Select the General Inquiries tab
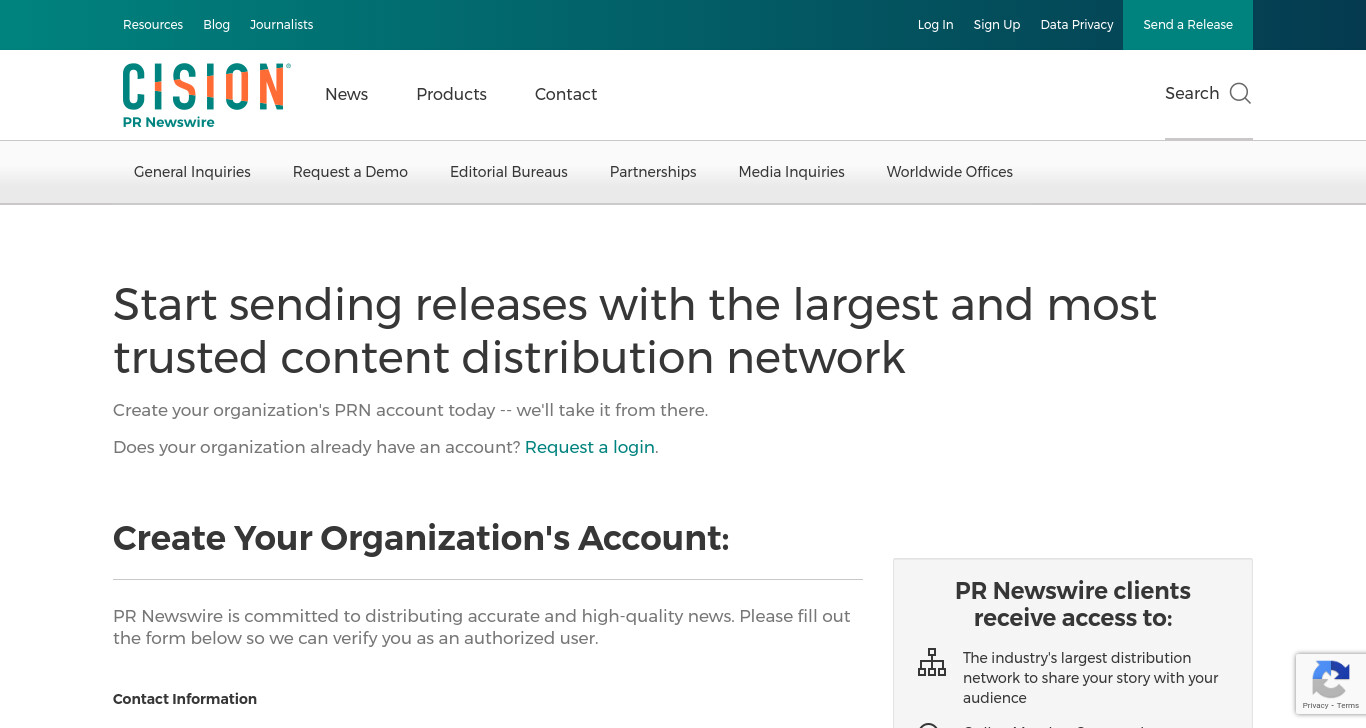 click(x=192, y=172)
